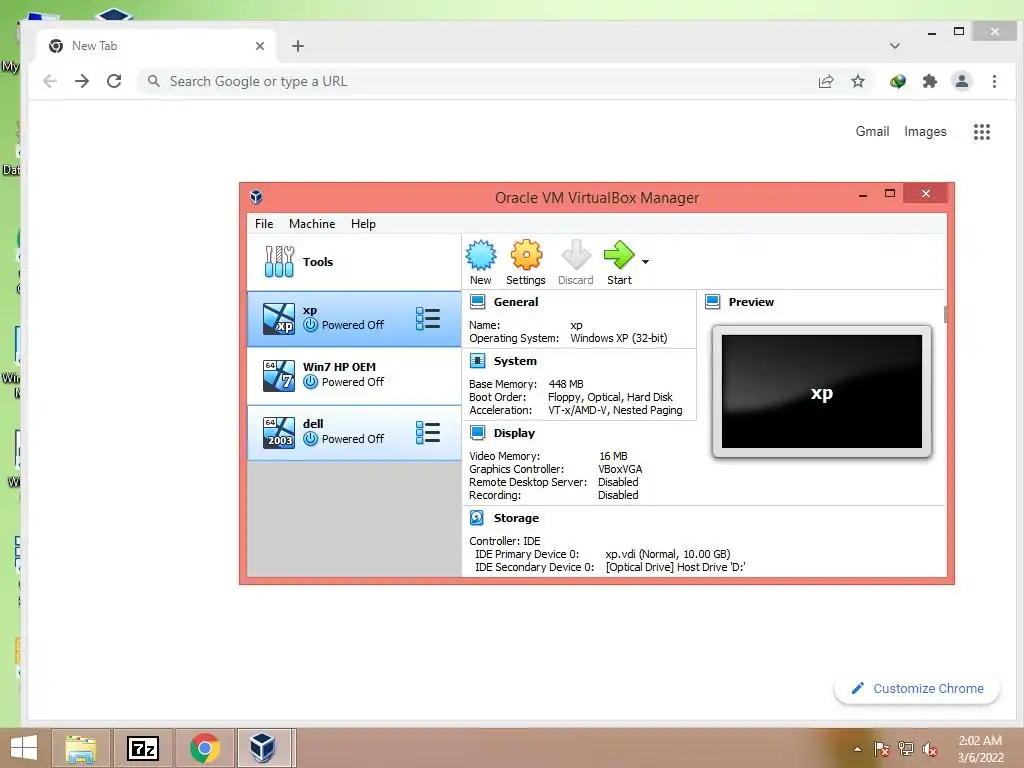Click the share page icon in Chrome
This screenshot has width=1024, height=768.
(826, 81)
